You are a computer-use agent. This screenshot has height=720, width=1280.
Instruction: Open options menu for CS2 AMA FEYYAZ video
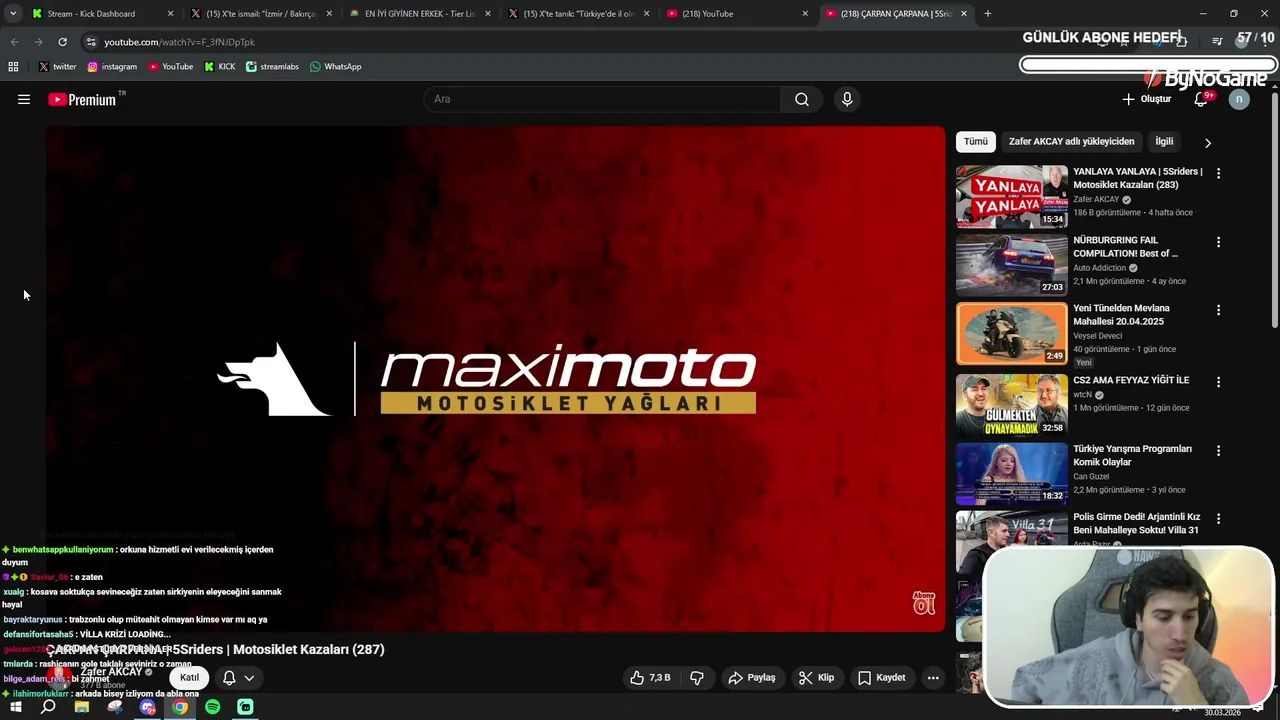(x=1218, y=382)
